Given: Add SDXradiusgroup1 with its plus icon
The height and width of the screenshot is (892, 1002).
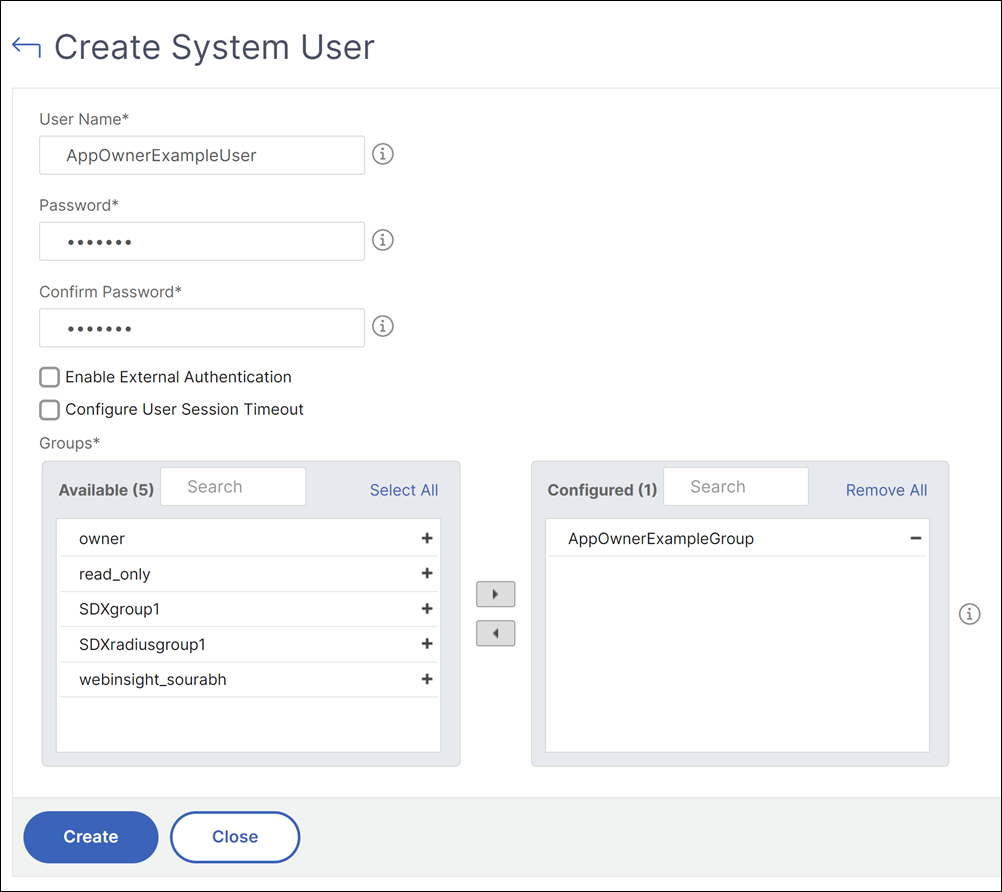Looking at the screenshot, I should click(x=427, y=643).
